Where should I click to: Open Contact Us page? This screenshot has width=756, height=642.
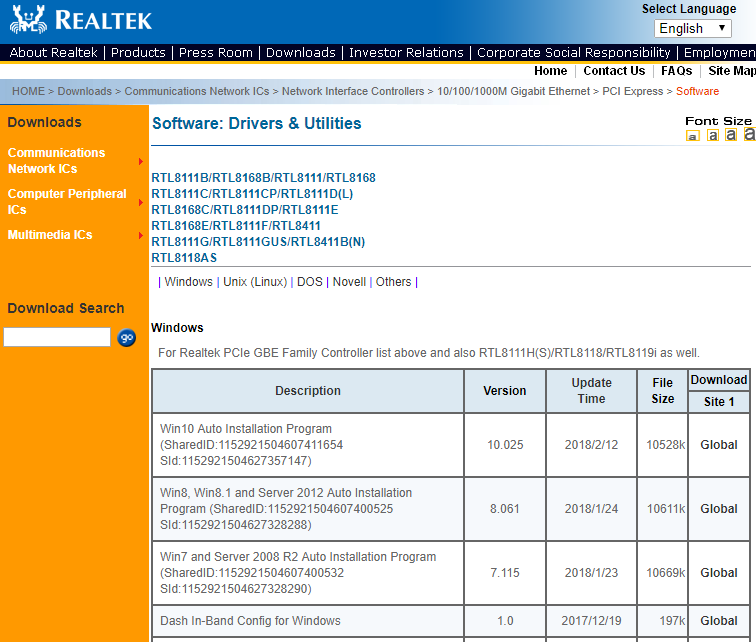614,71
